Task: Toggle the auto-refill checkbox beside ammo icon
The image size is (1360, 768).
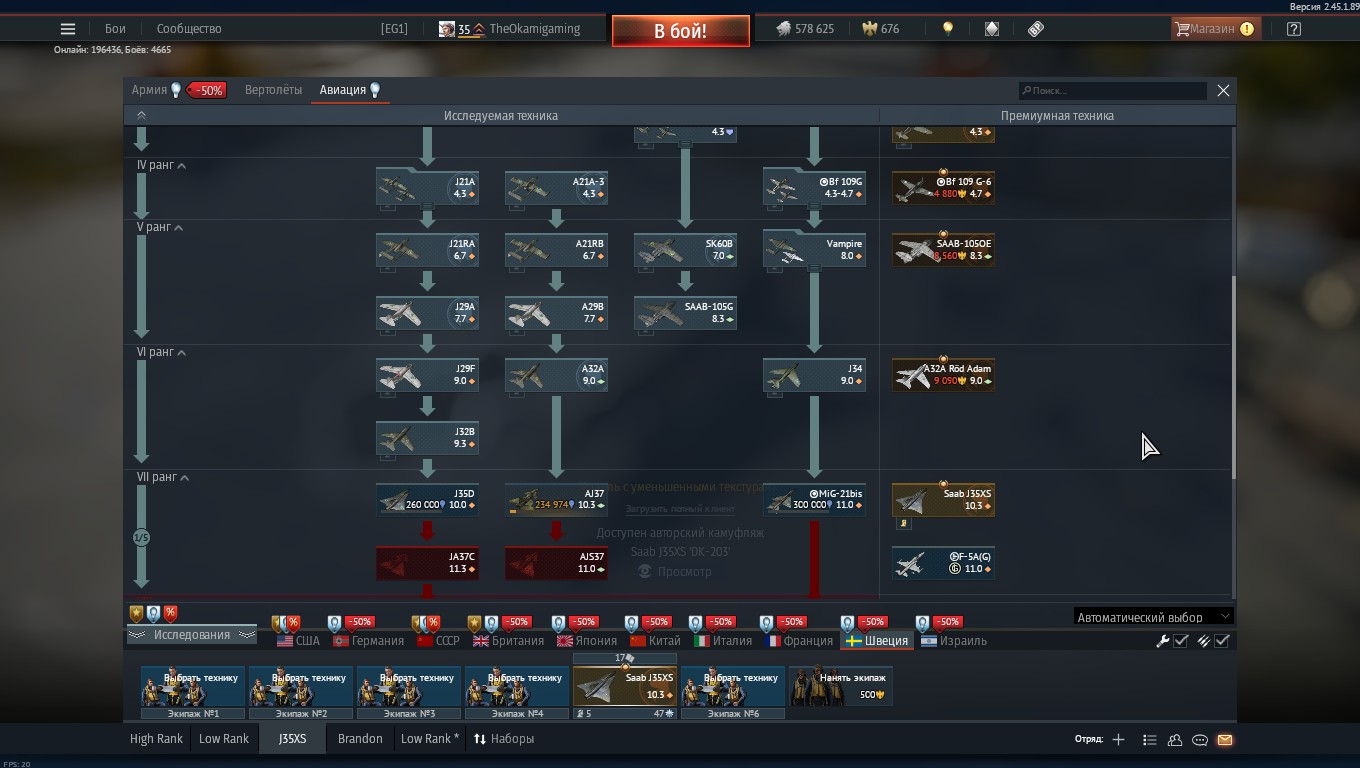Action: pyautogui.click(x=1222, y=641)
